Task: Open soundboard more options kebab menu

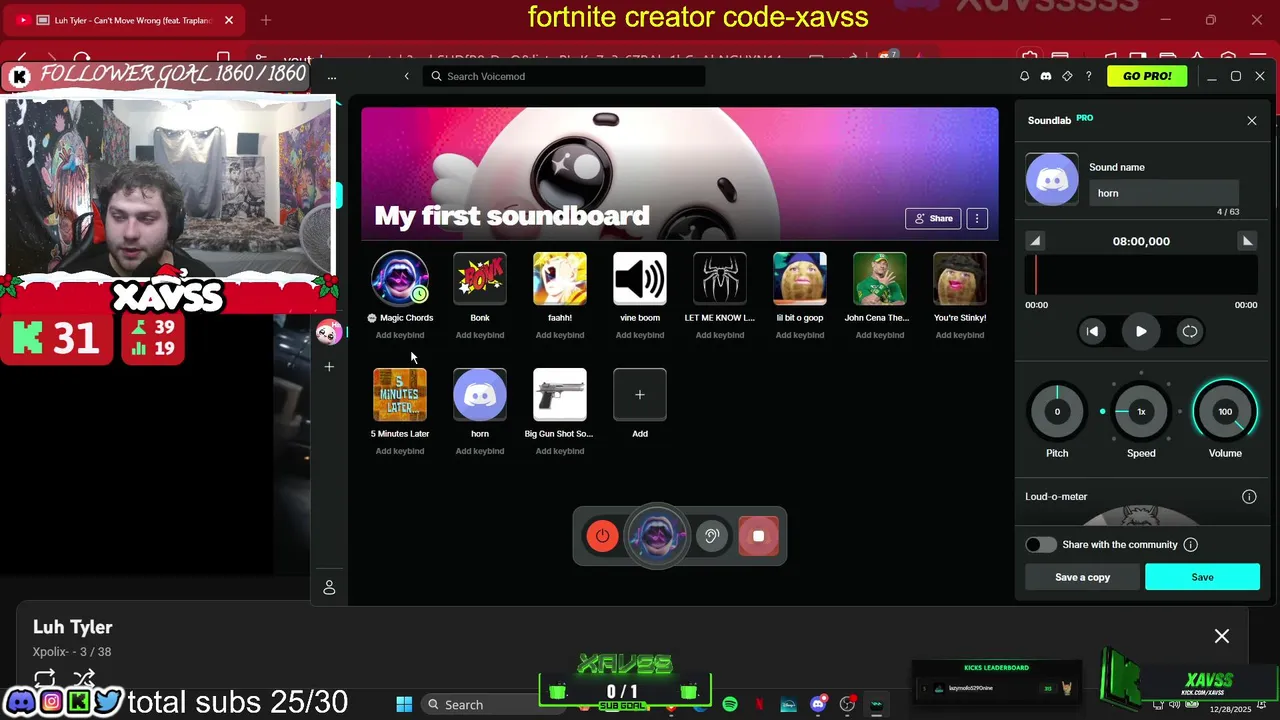Action: tap(977, 218)
